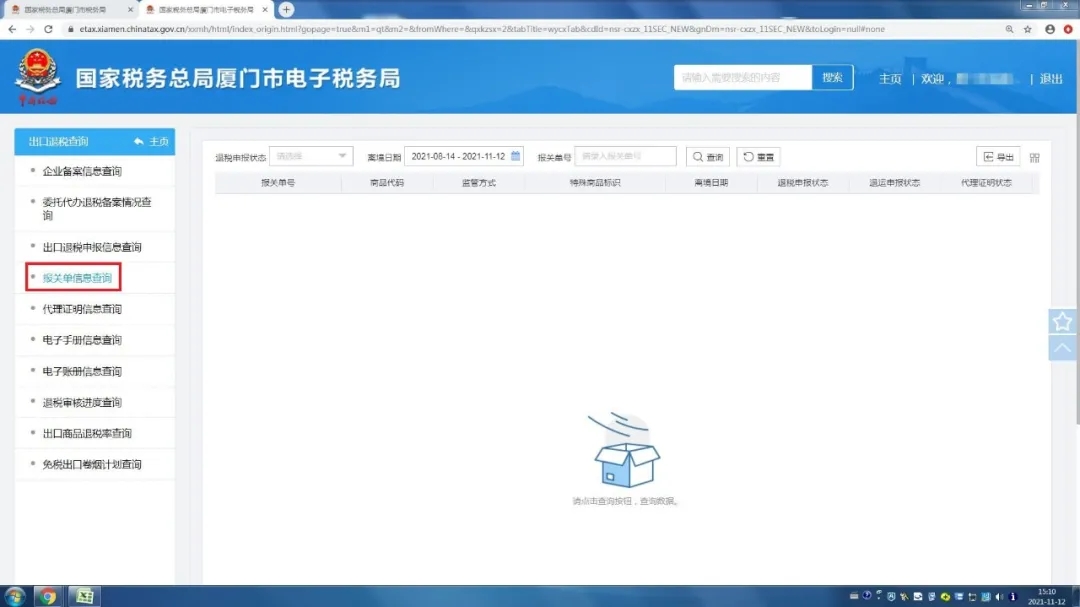Go to 主页 link in top header
This screenshot has width=1080, height=607.
[890, 79]
